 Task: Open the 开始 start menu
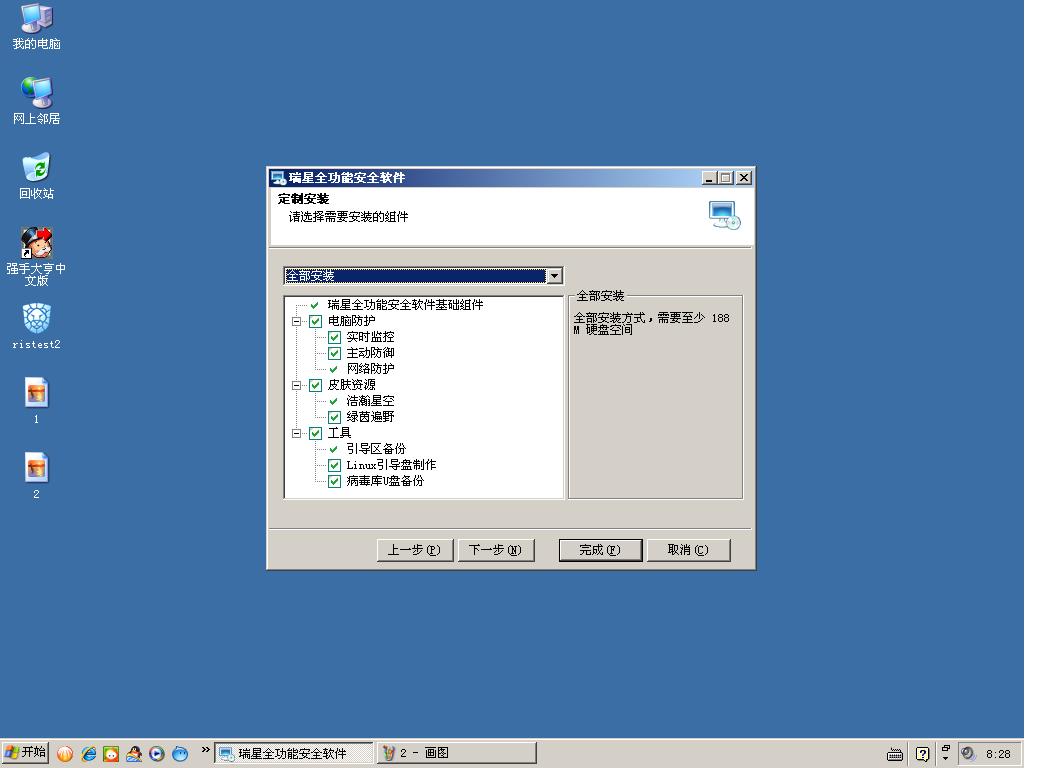25,752
